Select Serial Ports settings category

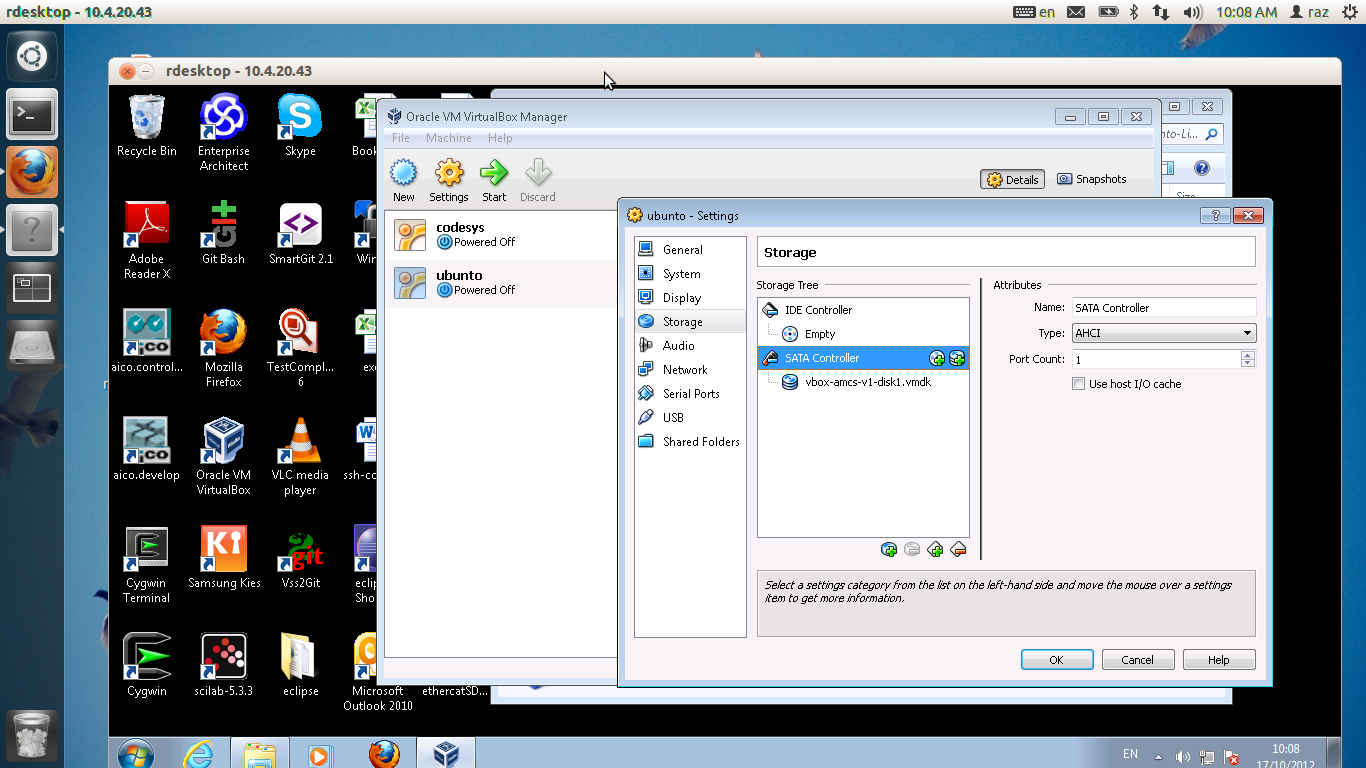tap(690, 394)
